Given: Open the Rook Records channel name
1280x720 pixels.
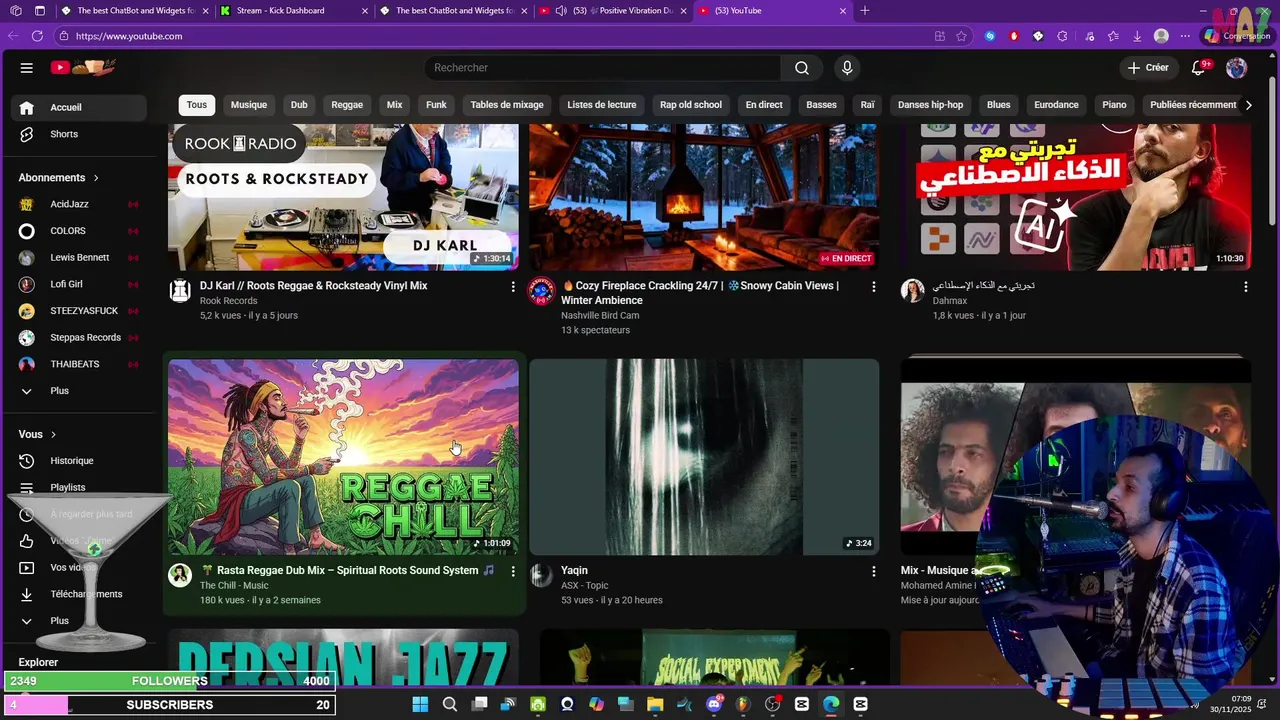Looking at the screenshot, I should (228, 301).
